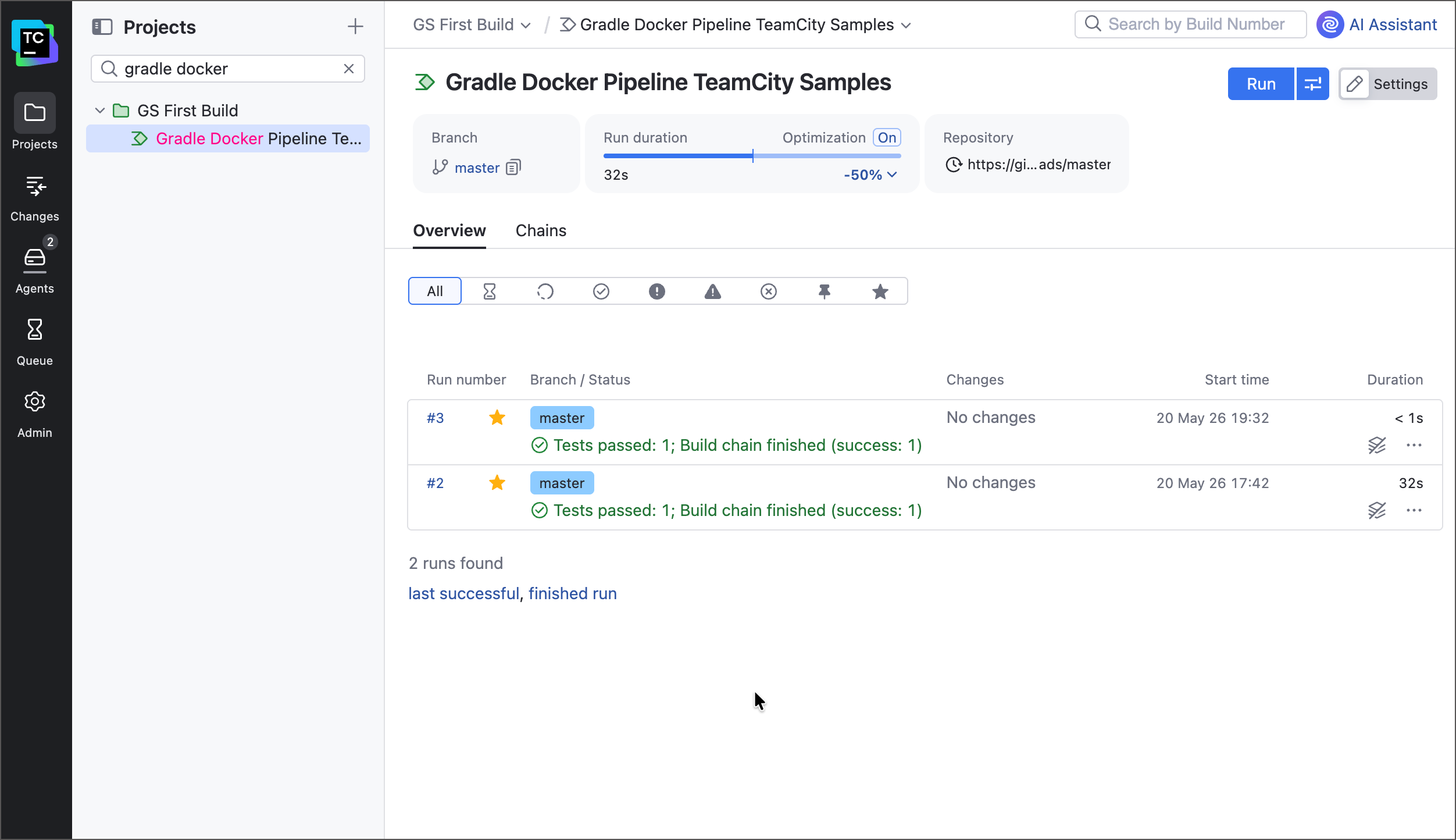
Task: Filter runs by queued hourglass icon
Action: pyautogui.click(x=490, y=291)
